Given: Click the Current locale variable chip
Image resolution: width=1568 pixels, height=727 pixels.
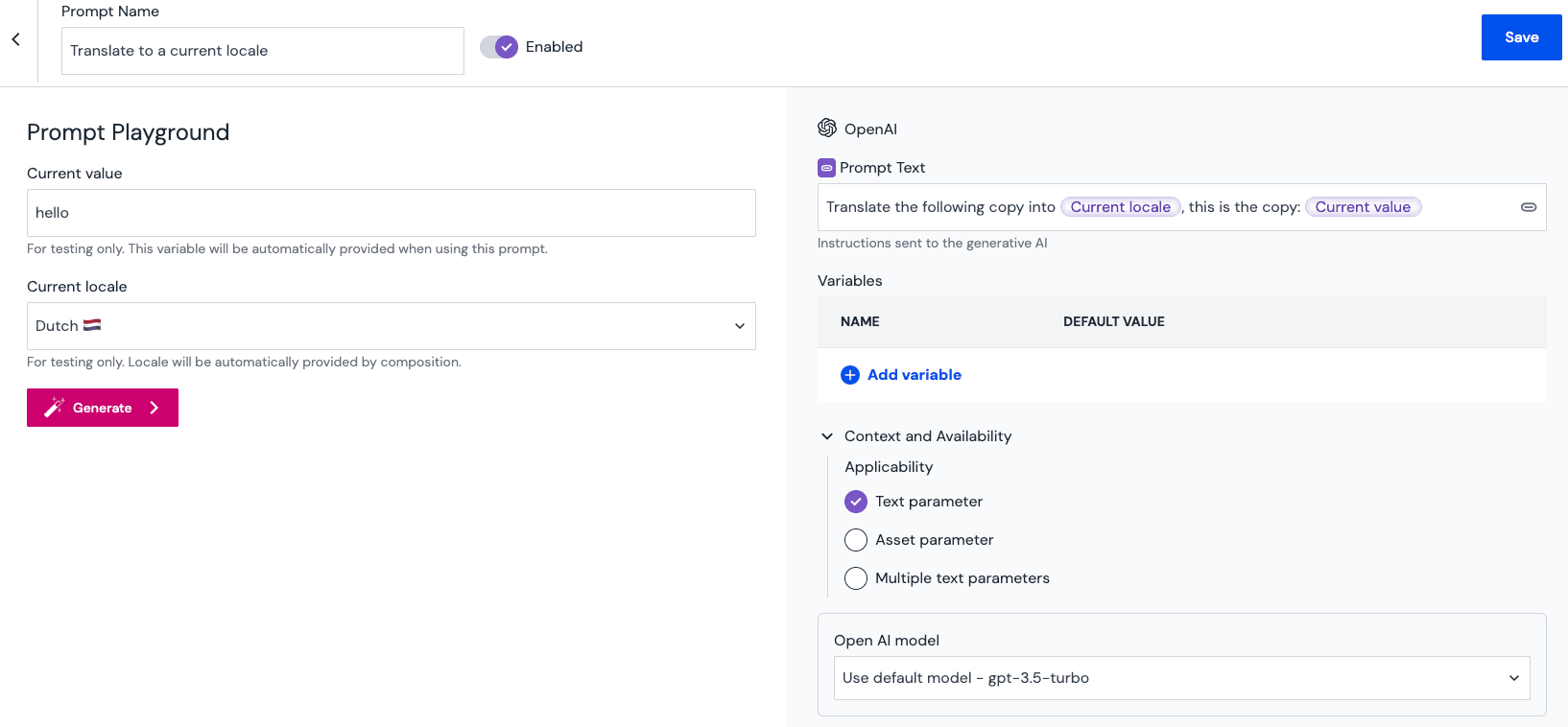Looking at the screenshot, I should 1120,207.
